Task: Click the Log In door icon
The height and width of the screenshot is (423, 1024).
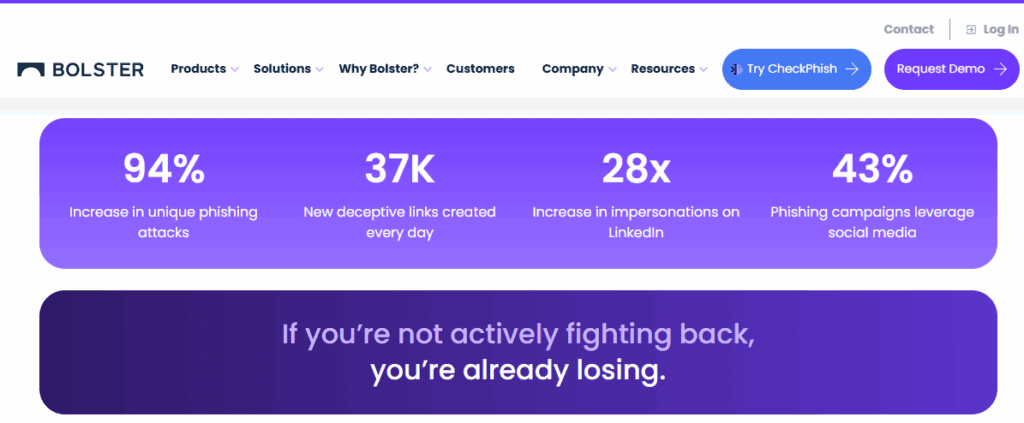Action: point(971,29)
